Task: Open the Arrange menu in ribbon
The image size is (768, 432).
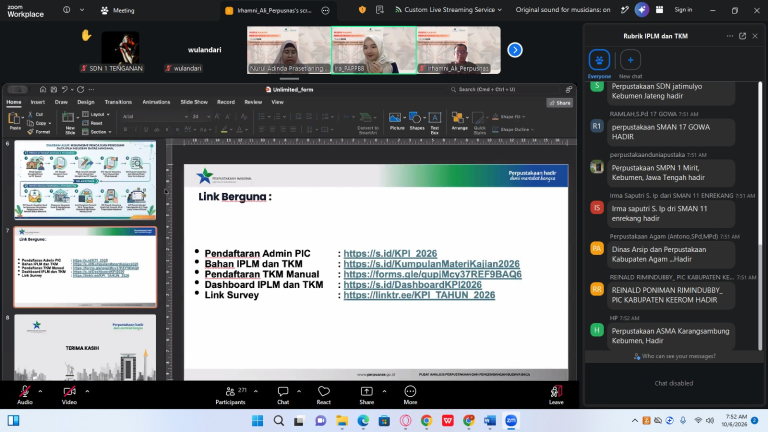Action: 459,121
